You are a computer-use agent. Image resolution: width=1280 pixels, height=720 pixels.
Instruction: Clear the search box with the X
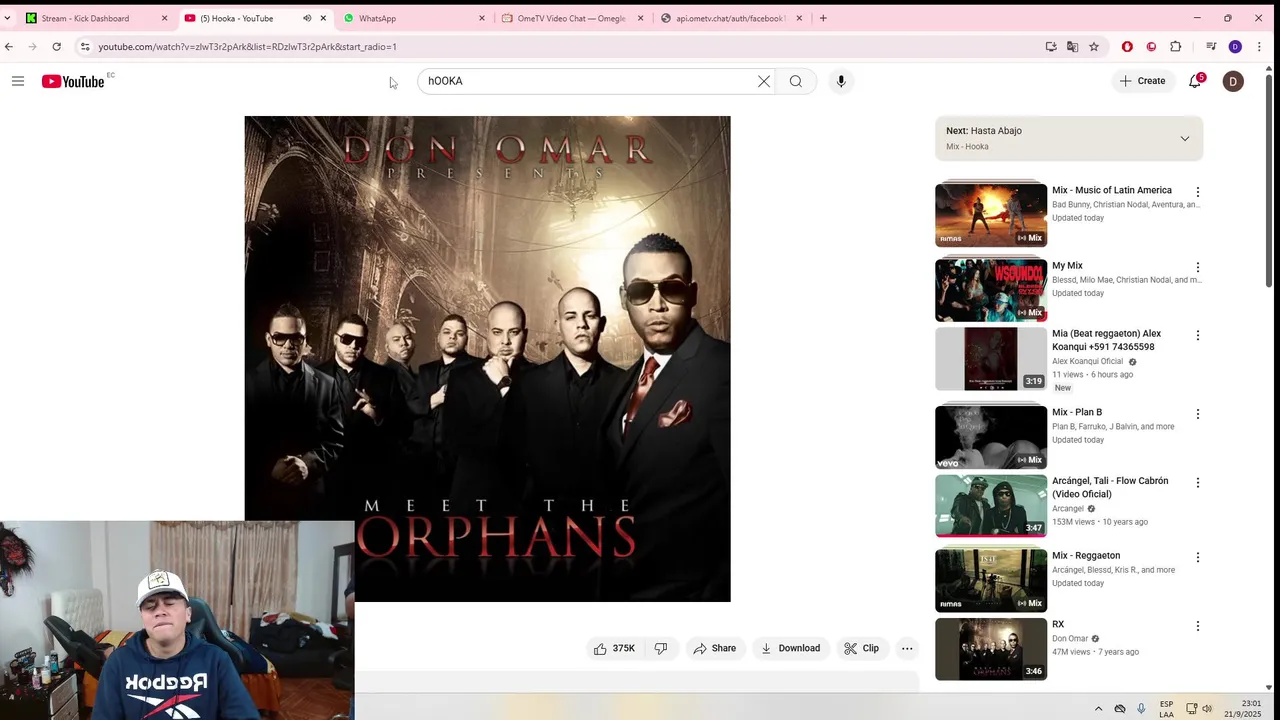pos(764,81)
